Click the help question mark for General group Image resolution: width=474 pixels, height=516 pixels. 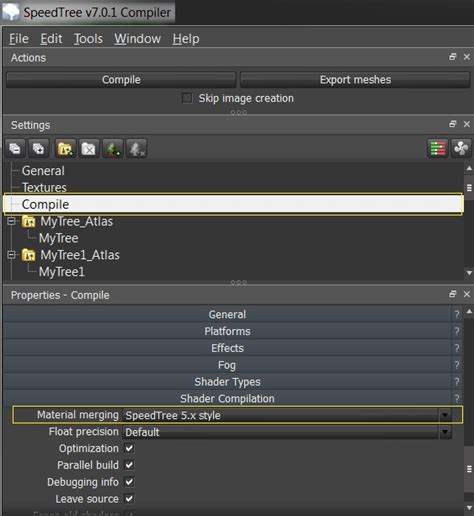click(457, 314)
